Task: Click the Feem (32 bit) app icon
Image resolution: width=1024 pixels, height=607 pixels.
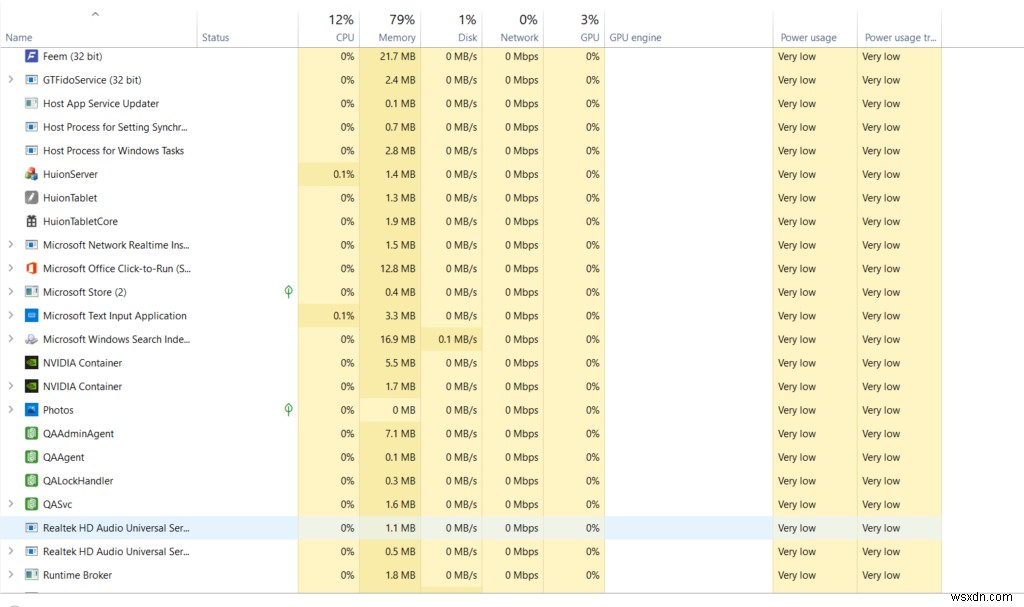Action: 30,56
